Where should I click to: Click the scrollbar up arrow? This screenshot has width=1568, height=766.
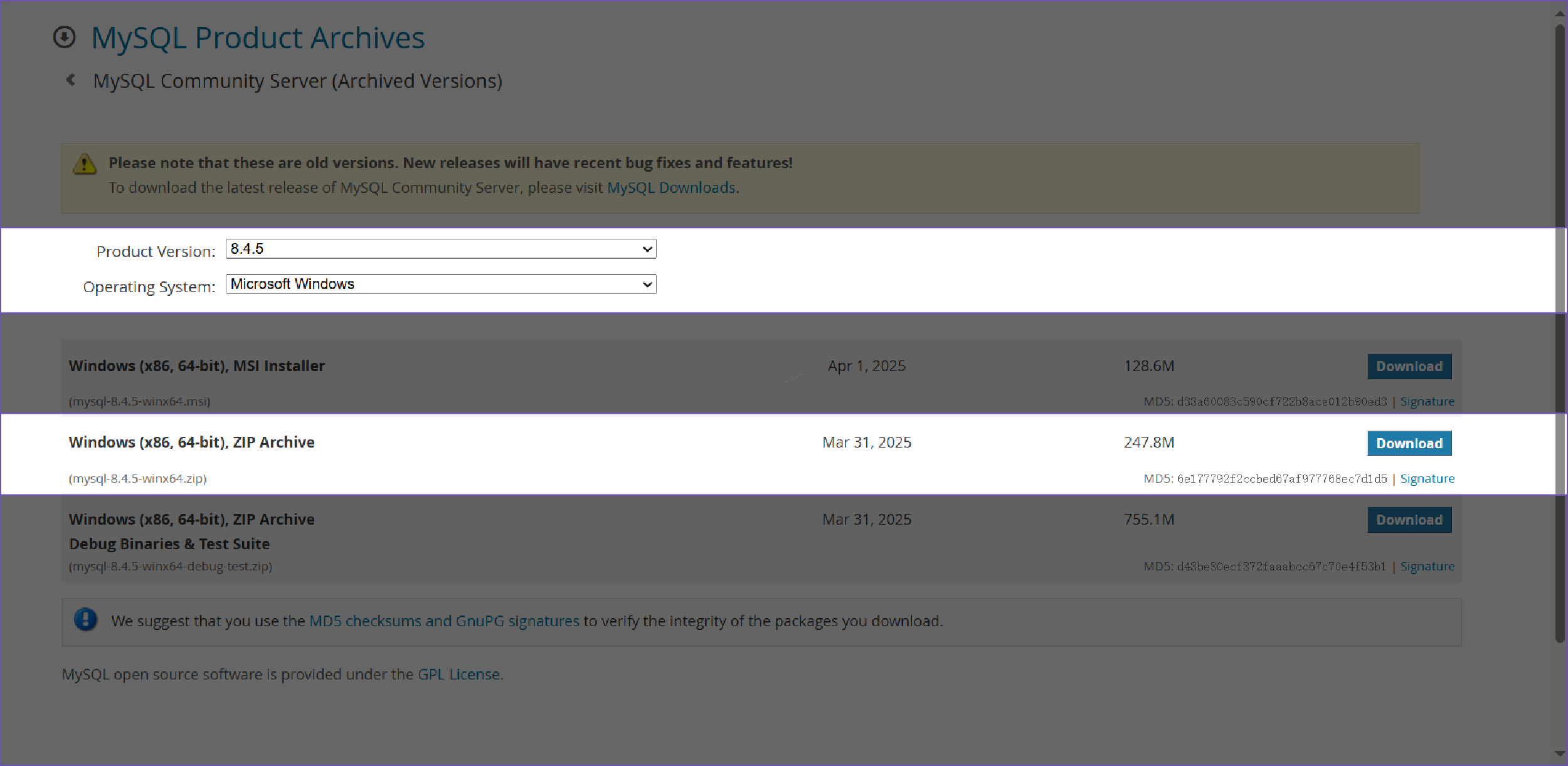(x=1560, y=13)
